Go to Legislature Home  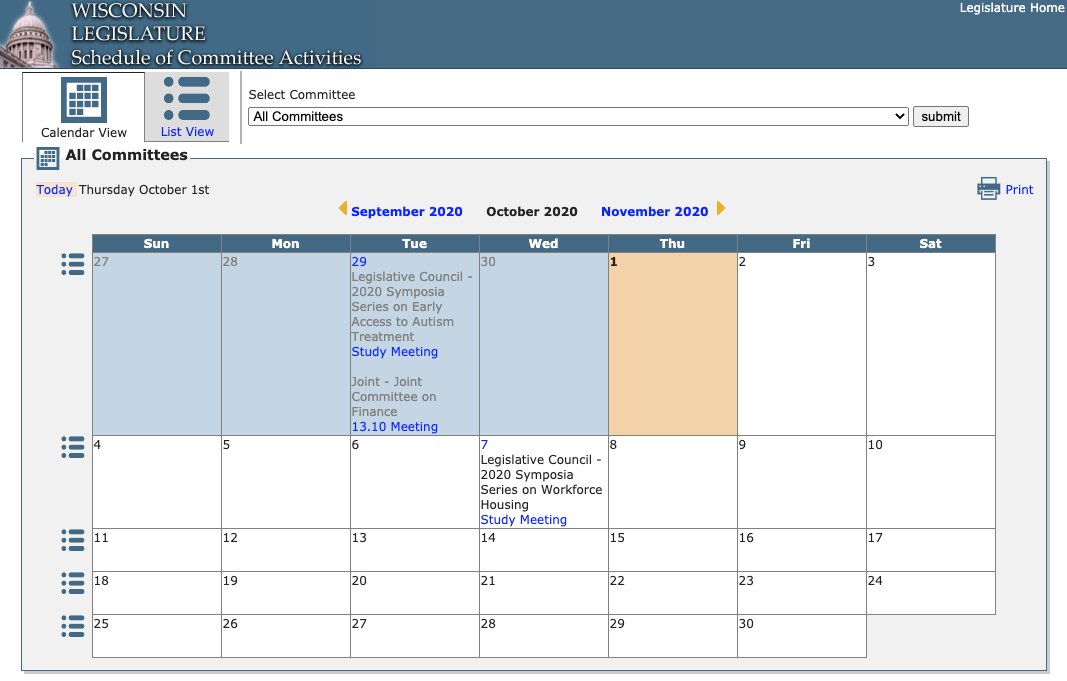(x=1011, y=8)
